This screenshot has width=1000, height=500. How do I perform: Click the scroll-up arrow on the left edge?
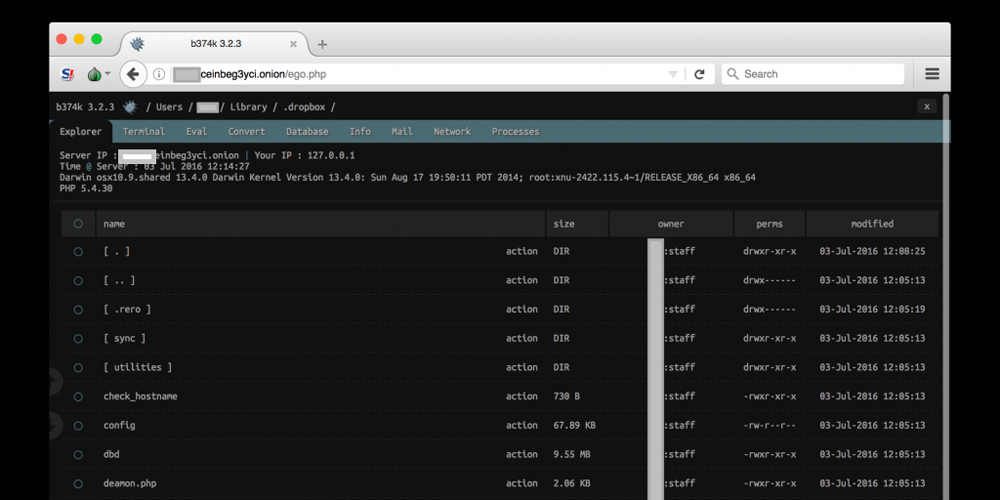tap(53, 381)
